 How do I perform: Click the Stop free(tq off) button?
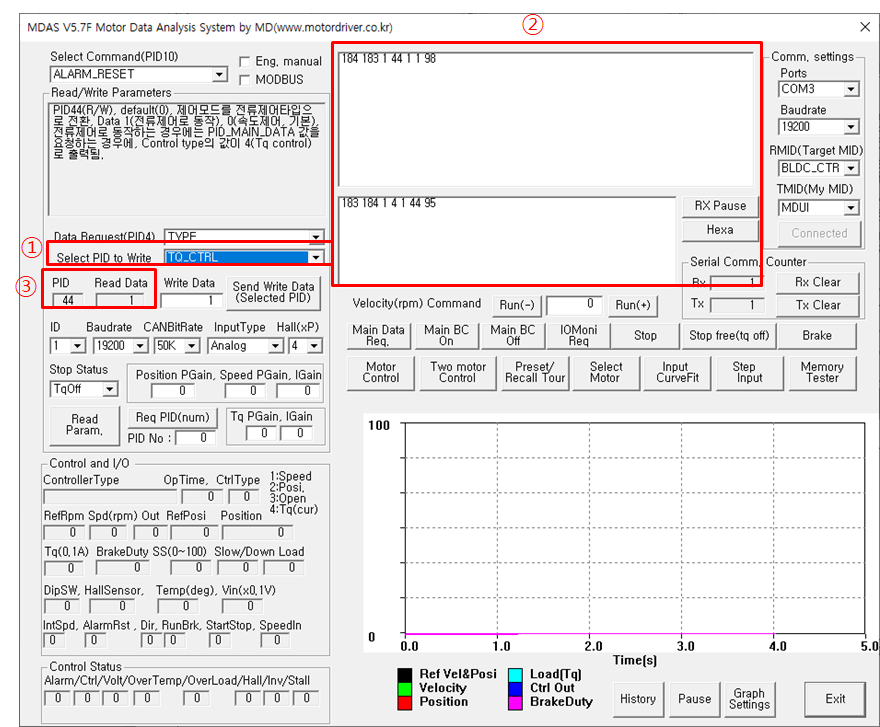[x=728, y=336]
